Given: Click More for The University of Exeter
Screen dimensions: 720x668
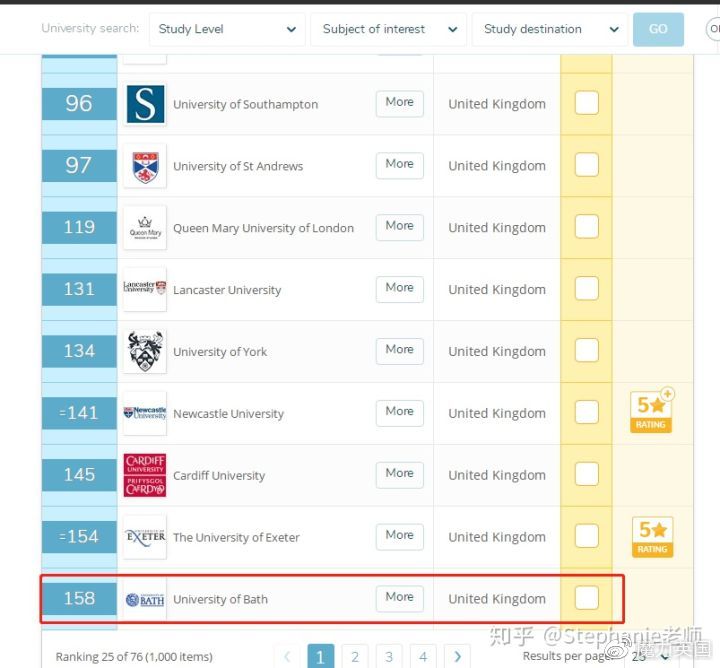Looking at the screenshot, I should 399,536.
